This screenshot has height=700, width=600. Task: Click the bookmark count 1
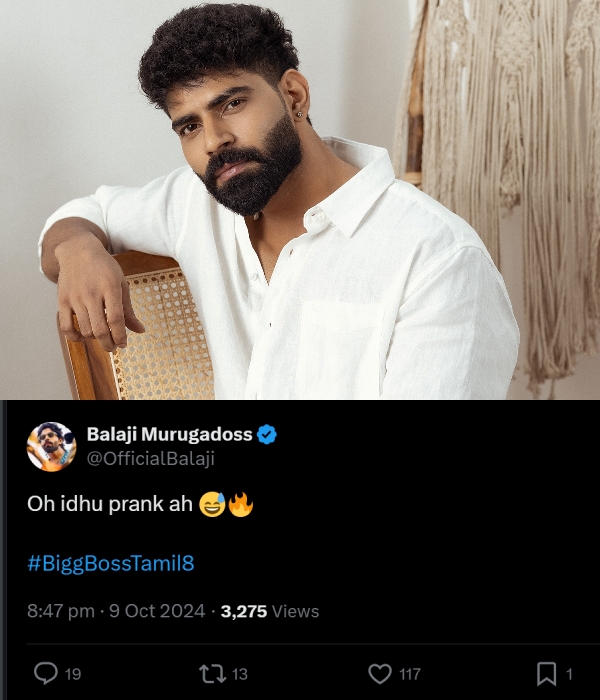569,674
